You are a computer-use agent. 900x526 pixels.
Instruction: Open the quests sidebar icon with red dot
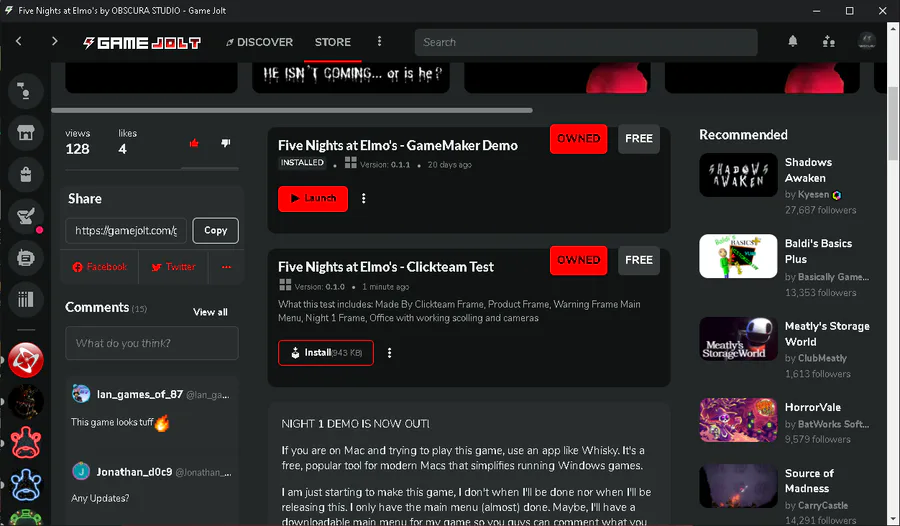(25, 216)
